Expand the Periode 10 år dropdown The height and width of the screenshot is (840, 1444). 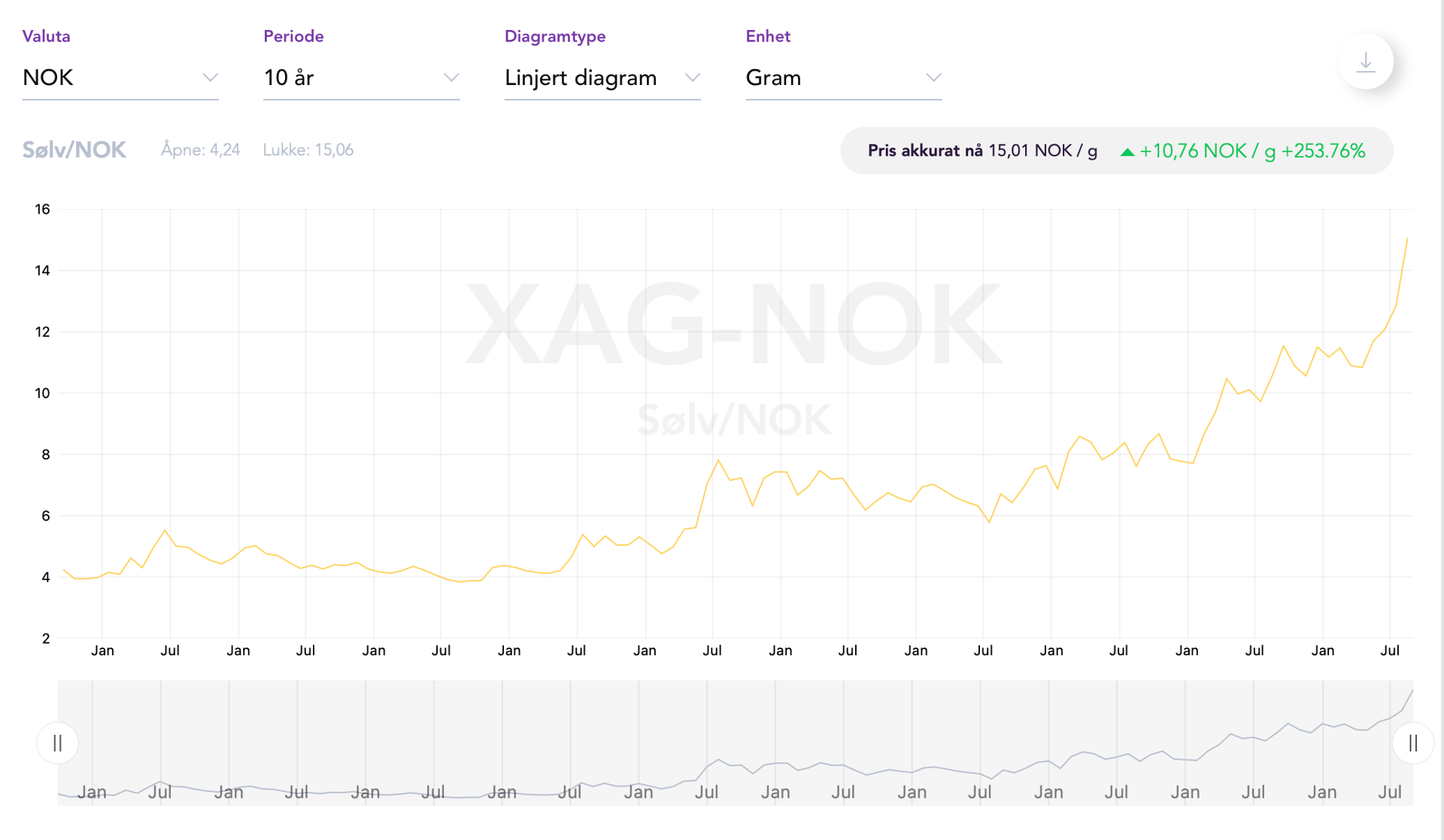361,77
